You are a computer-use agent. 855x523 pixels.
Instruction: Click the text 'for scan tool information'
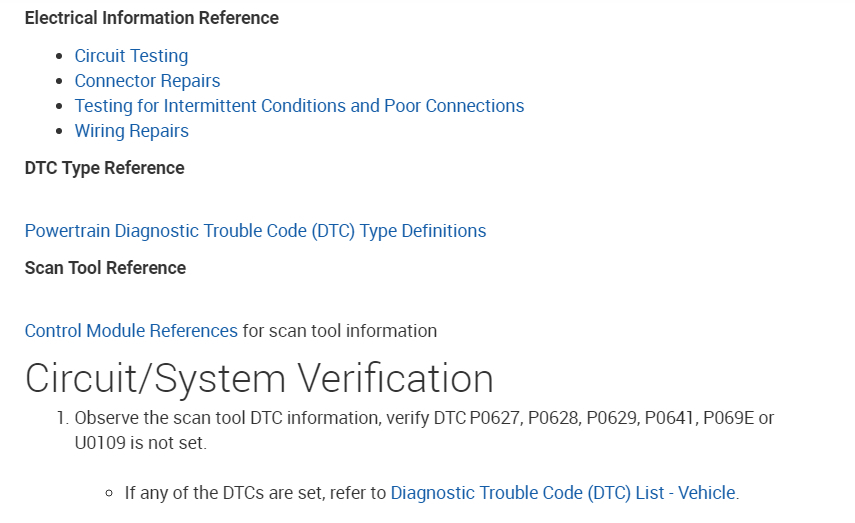point(340,331)
